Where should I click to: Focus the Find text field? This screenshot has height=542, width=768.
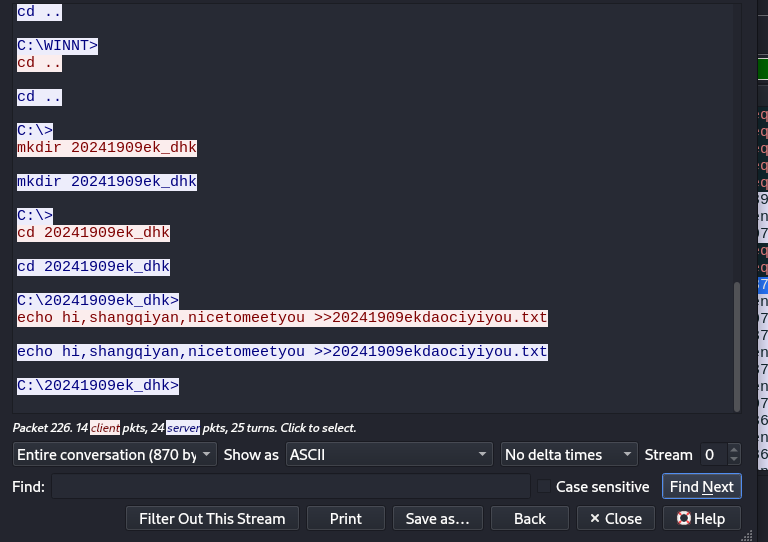[291, 486]
